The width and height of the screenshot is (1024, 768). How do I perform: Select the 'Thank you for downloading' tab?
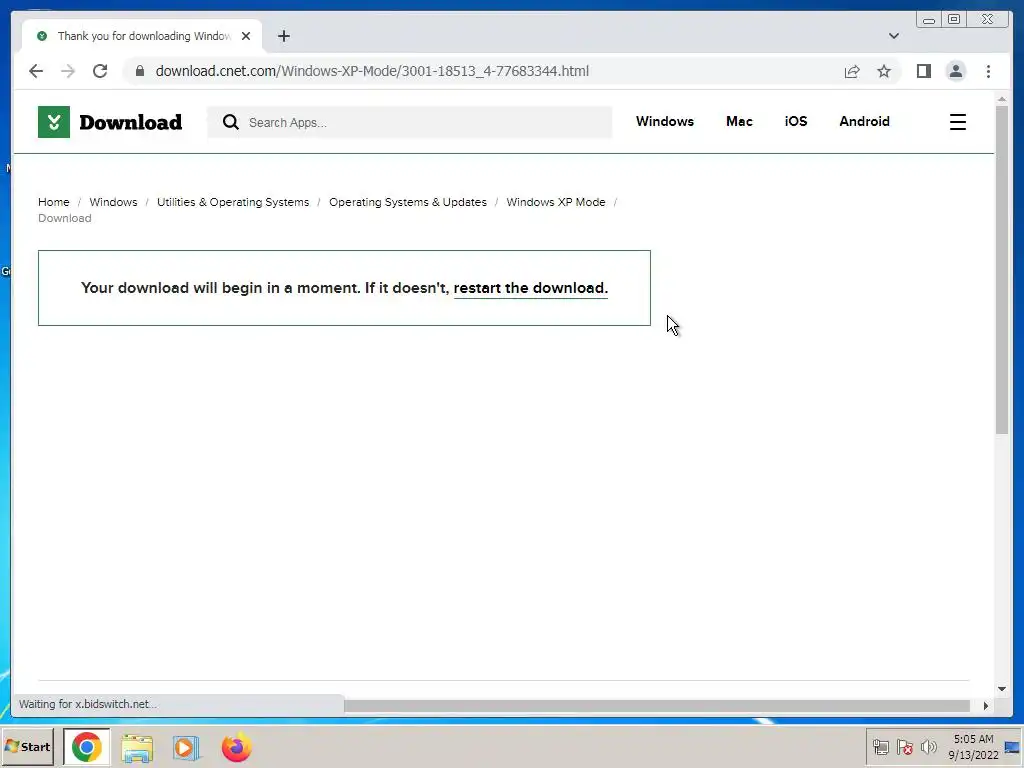coord(143,36)
